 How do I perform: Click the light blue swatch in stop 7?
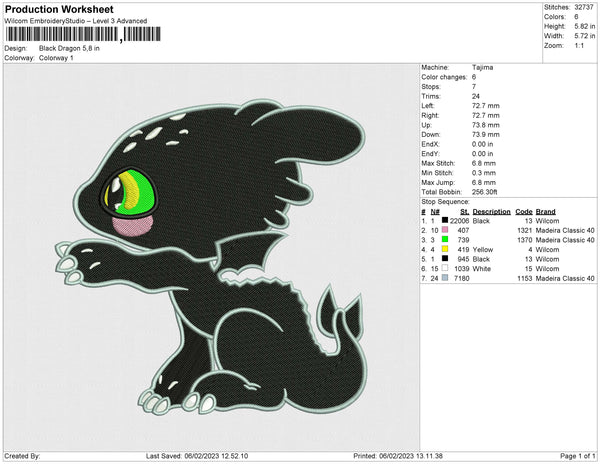(445, 278)
